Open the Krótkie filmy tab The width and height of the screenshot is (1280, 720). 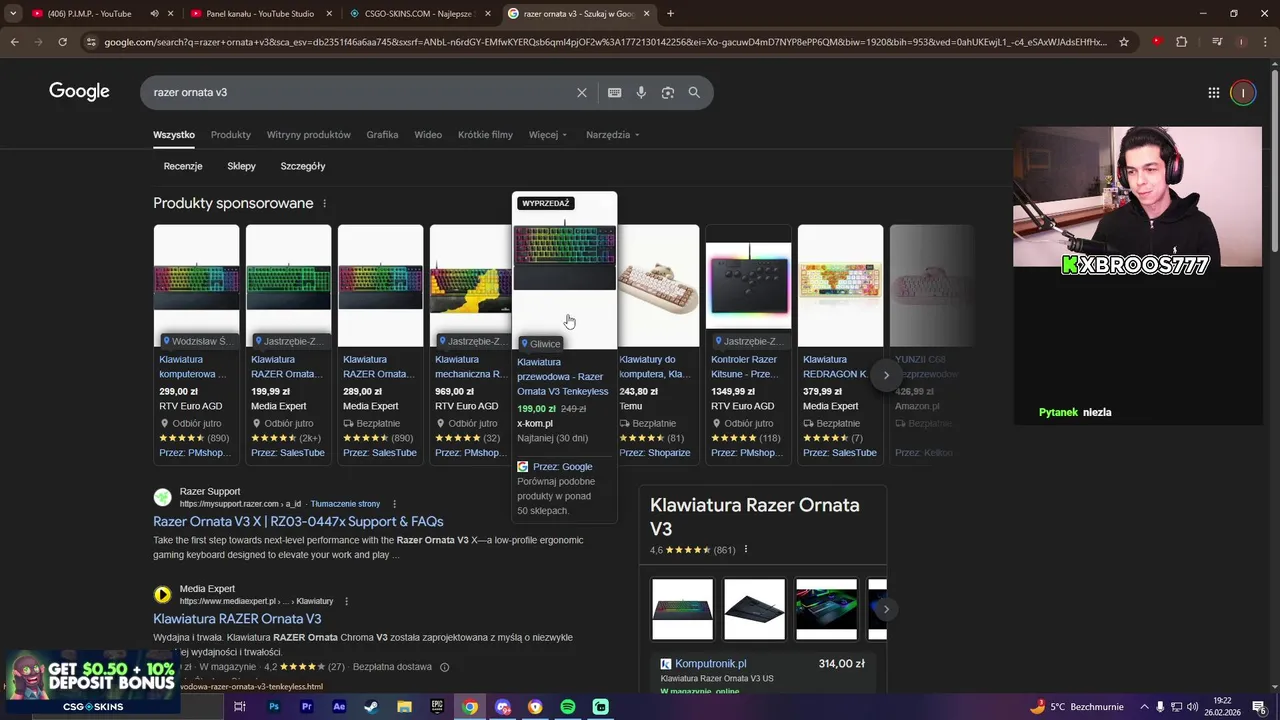485,135
